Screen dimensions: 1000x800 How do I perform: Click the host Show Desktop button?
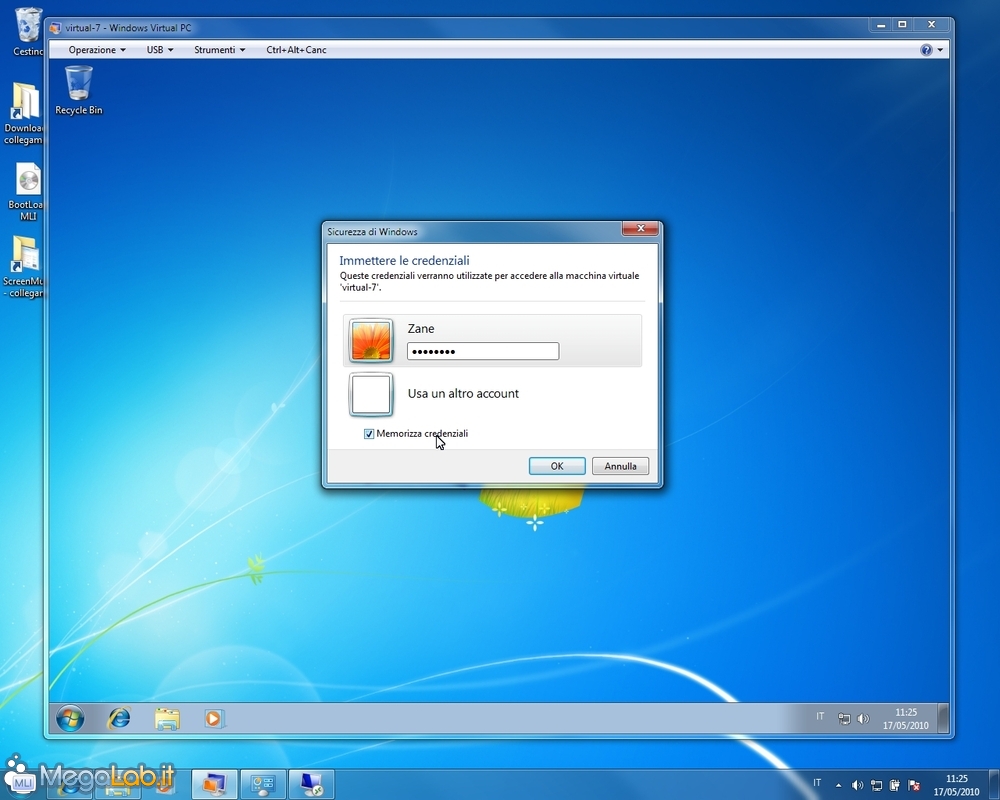point(995,785)
